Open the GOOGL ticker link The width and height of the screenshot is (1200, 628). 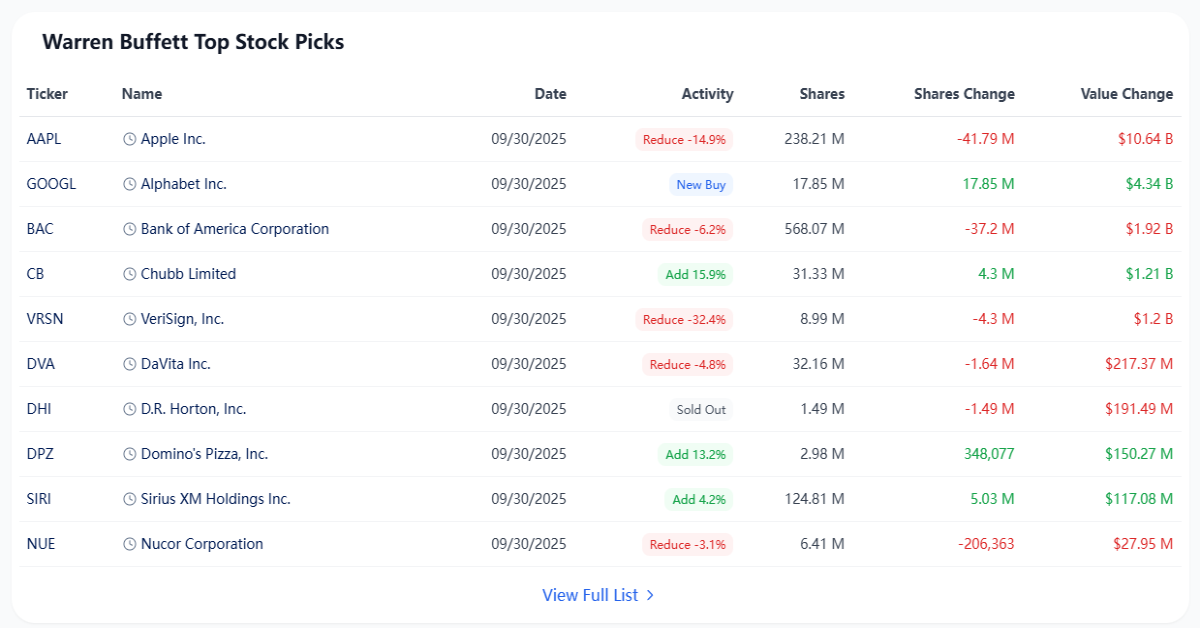(x=51, y=184)
